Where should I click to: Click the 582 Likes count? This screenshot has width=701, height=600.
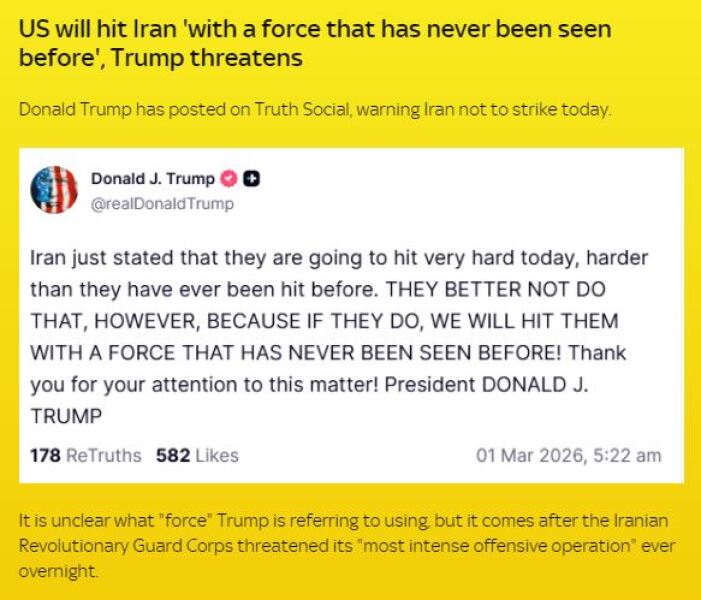(x=197, y=455)
